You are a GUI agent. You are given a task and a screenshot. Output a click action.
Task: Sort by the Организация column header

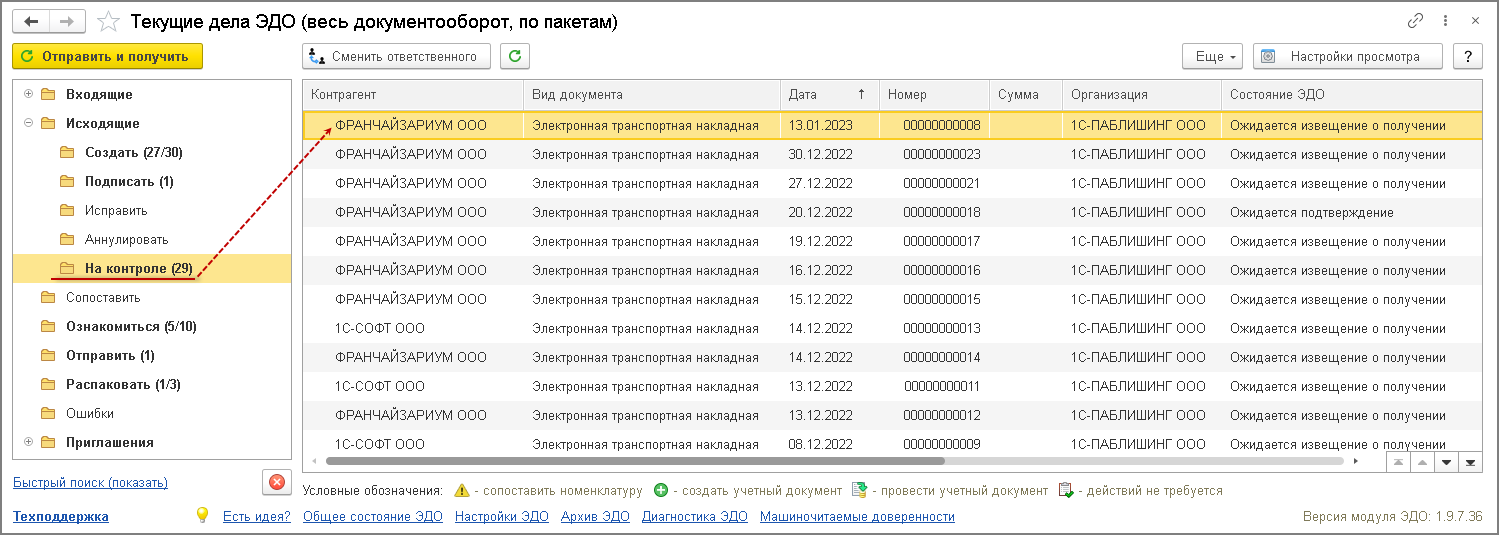click(1141, 94)
